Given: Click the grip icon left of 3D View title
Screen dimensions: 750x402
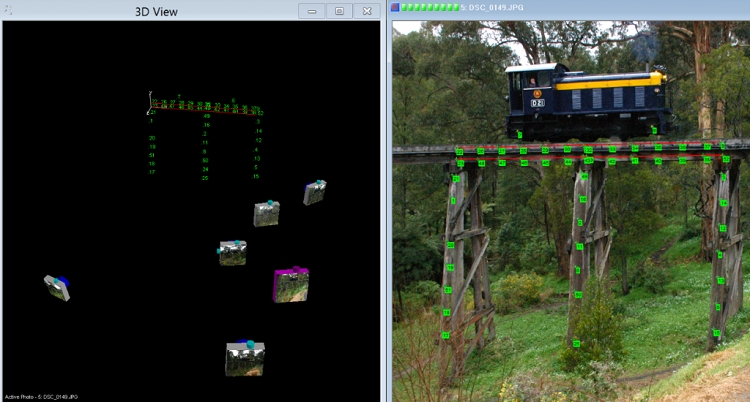Looking at the screenshot, I should coord(9,10).
